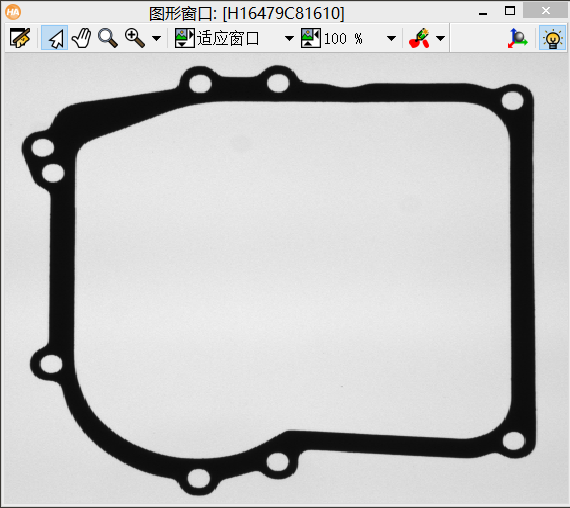Maximize the 图形窗口 window
The width and height of the screenshot is (570, 508).
point(510,11)
